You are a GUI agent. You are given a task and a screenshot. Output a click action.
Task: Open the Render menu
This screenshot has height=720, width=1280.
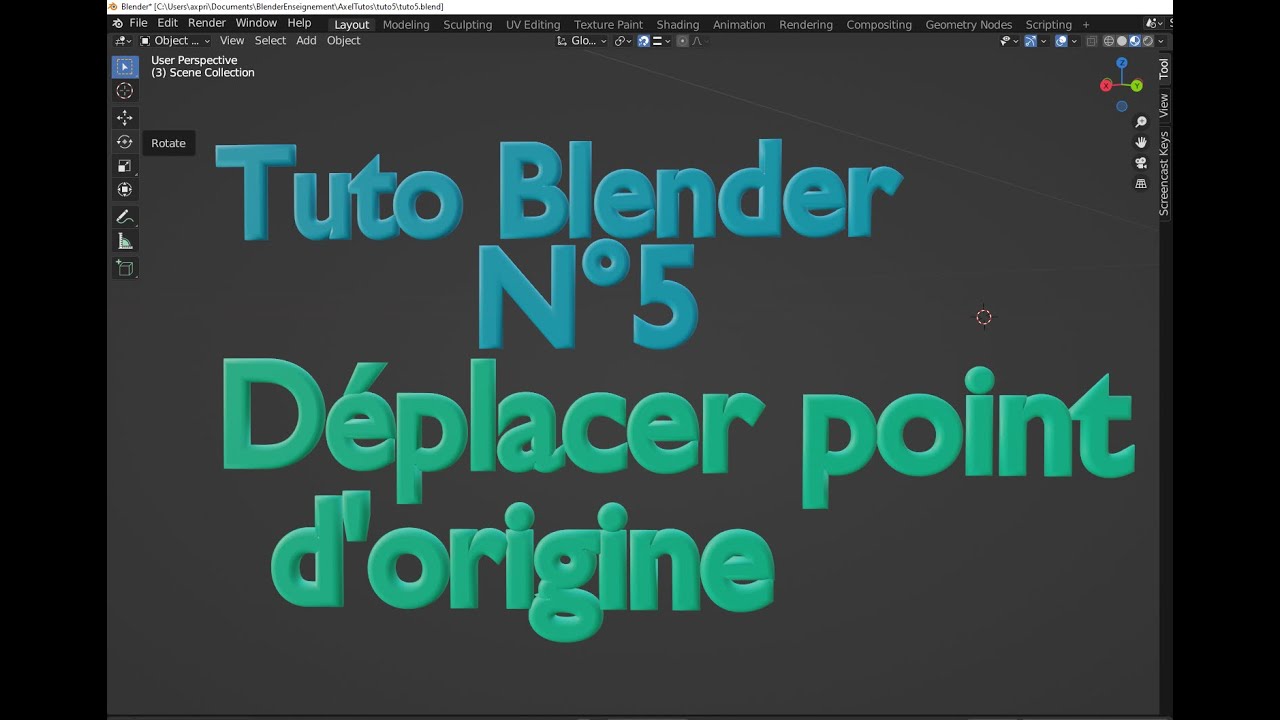(x=207, y=23)
